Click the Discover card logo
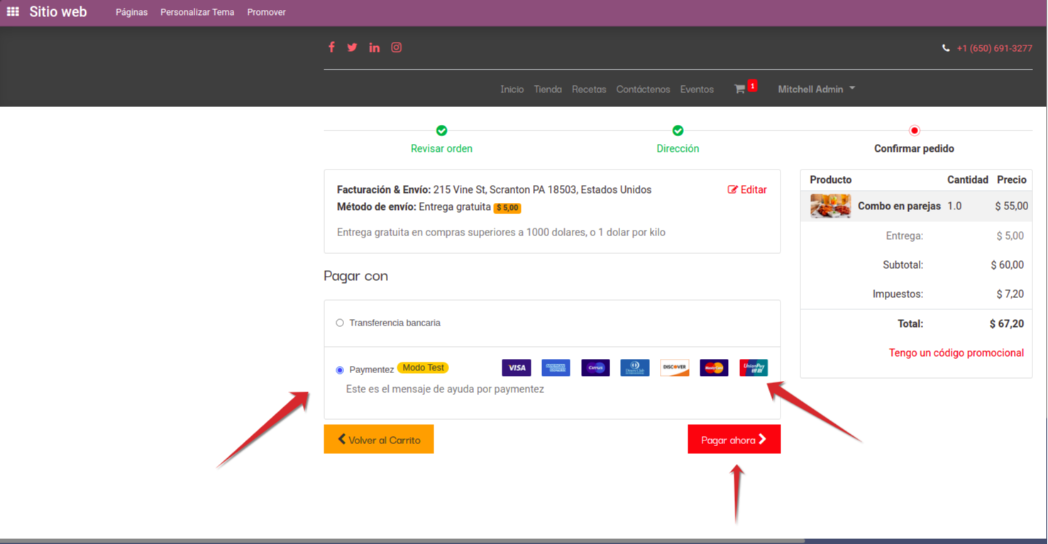 pyautogui.click(x=675, y=368)
